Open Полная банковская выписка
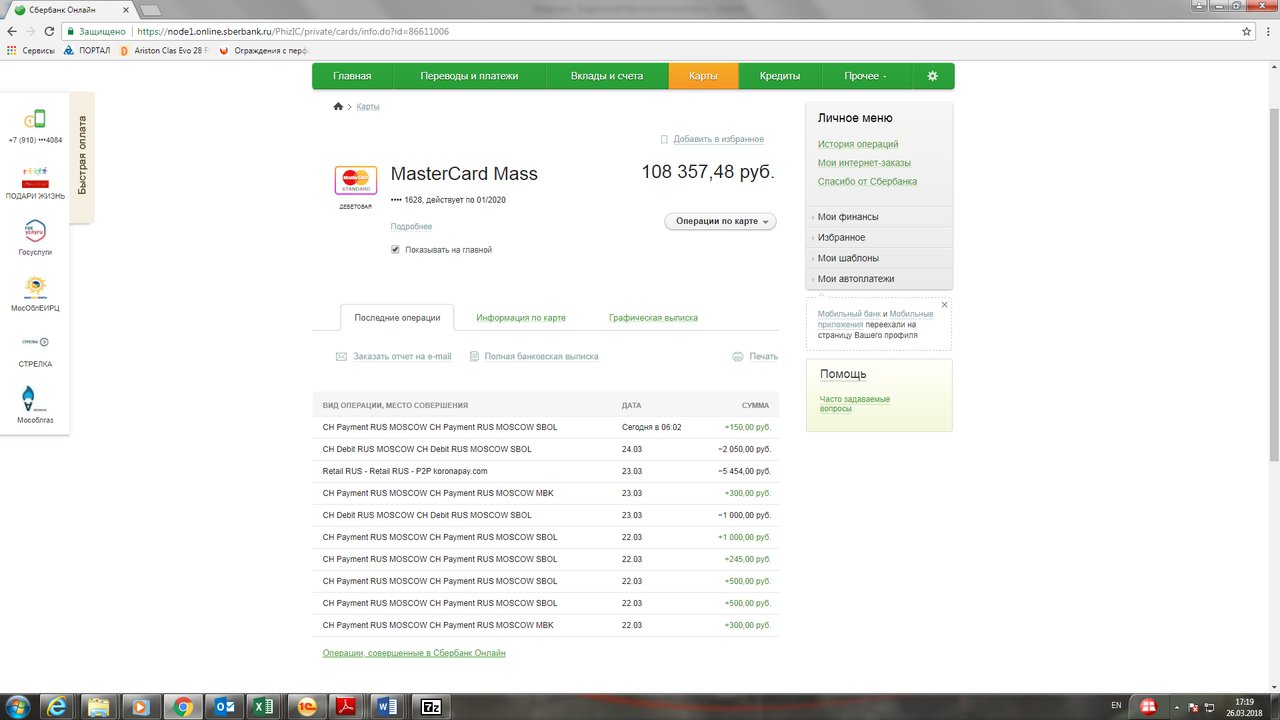The image size is (1280, 720). (541, 356)
